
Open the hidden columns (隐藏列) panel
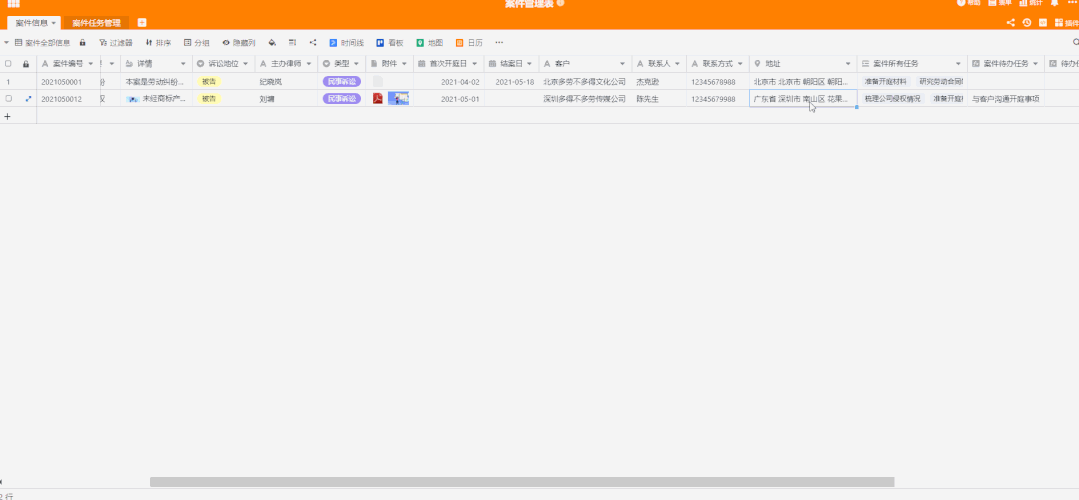[238, 43]
